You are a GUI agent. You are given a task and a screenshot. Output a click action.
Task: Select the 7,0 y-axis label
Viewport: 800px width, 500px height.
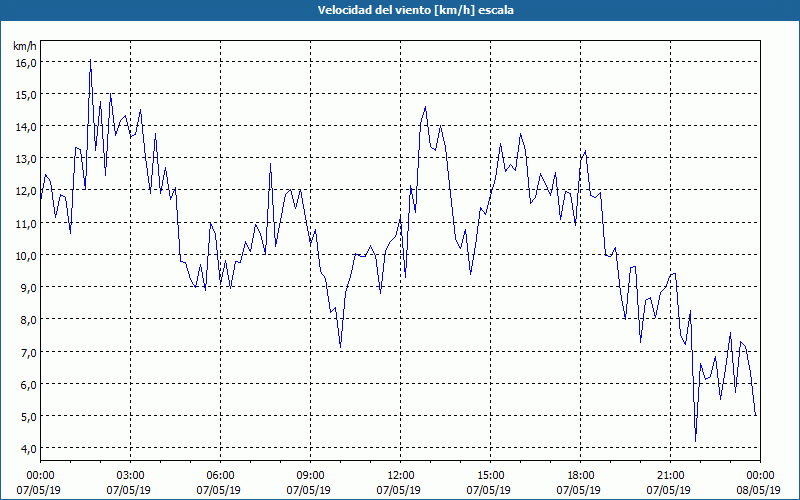pyautogui.click(x=29, y=353)
